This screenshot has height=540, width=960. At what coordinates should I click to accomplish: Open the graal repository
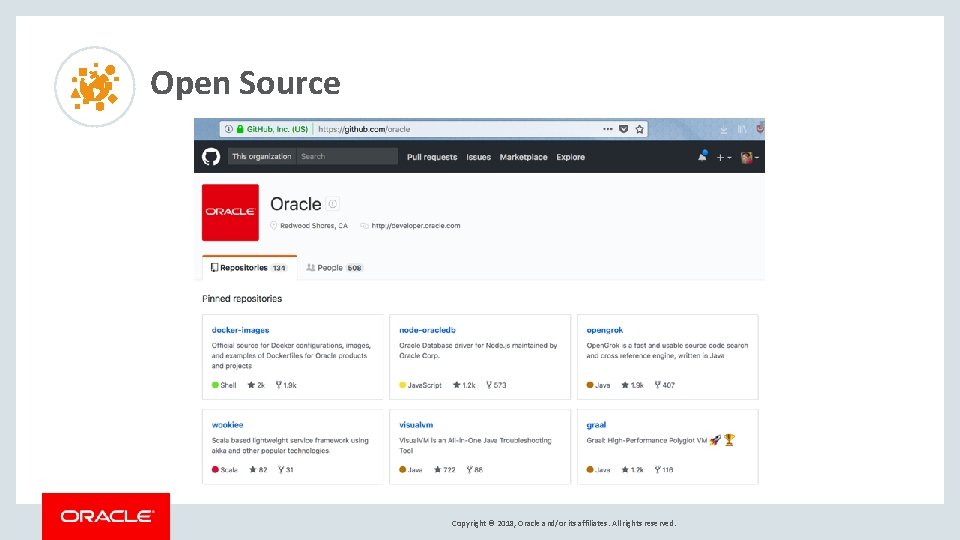coord(596,424)
